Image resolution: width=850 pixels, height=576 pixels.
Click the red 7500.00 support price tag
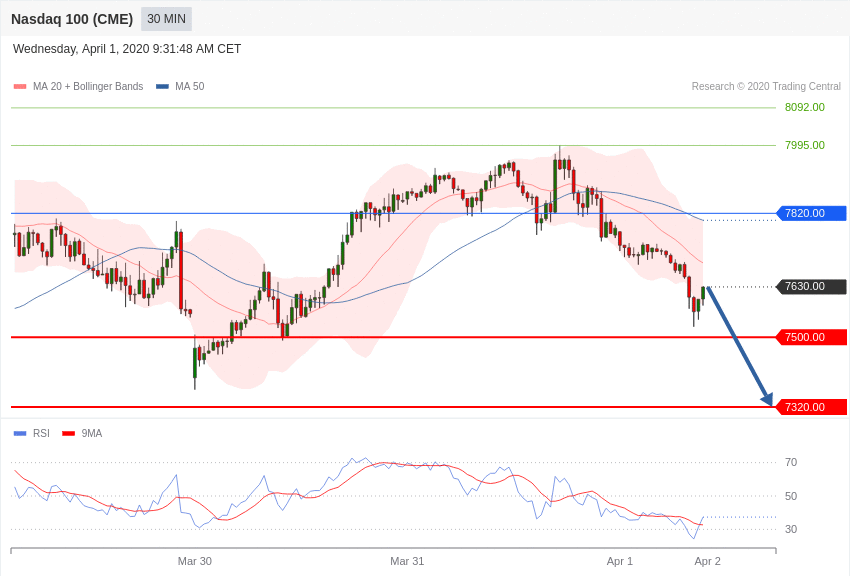[x=812, y=337]
